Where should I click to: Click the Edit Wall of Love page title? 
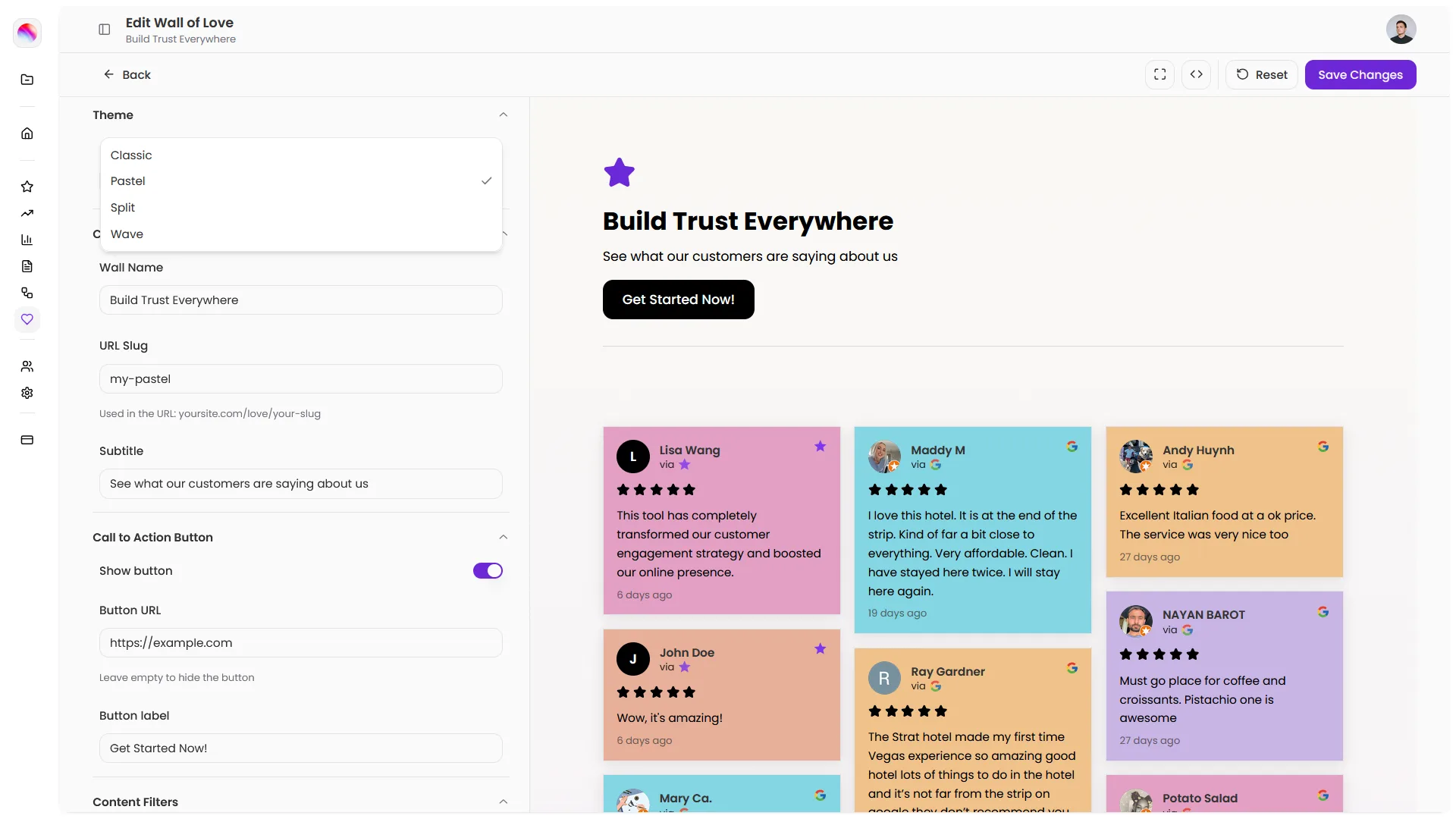point(180,23)
